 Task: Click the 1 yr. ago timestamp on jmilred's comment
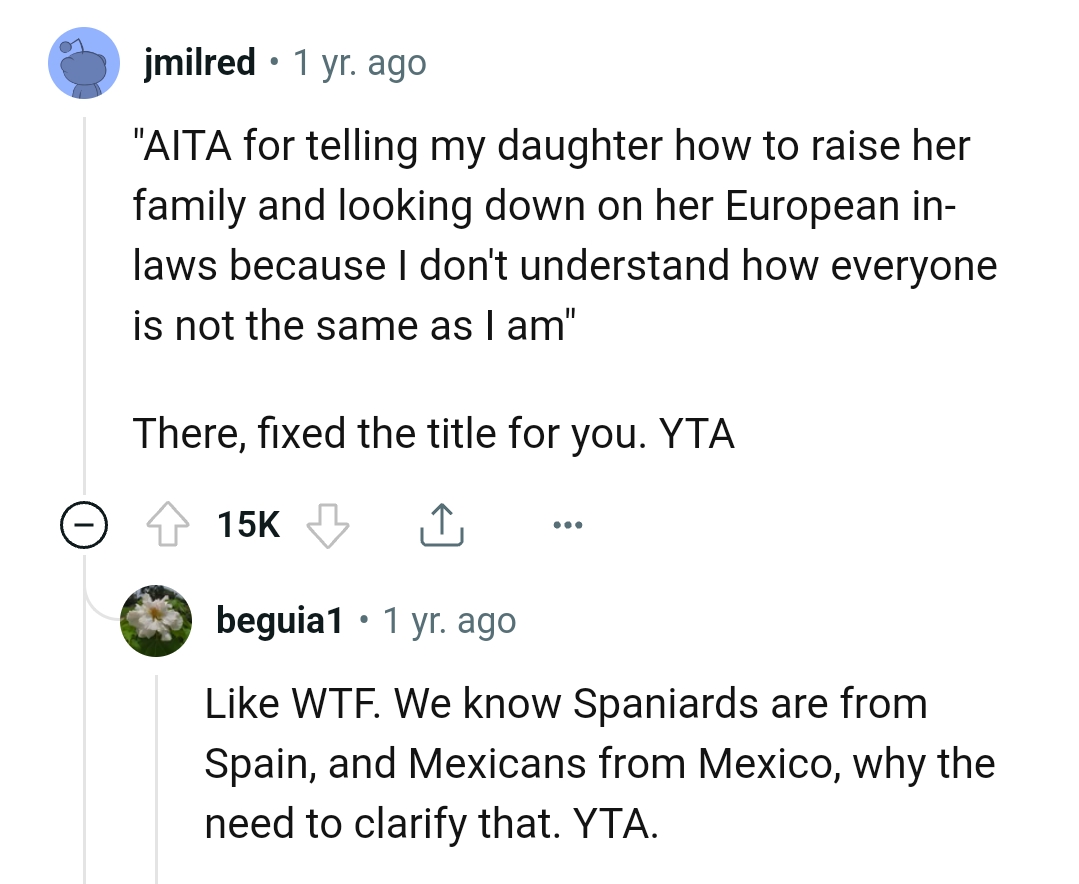pos(358,62)
